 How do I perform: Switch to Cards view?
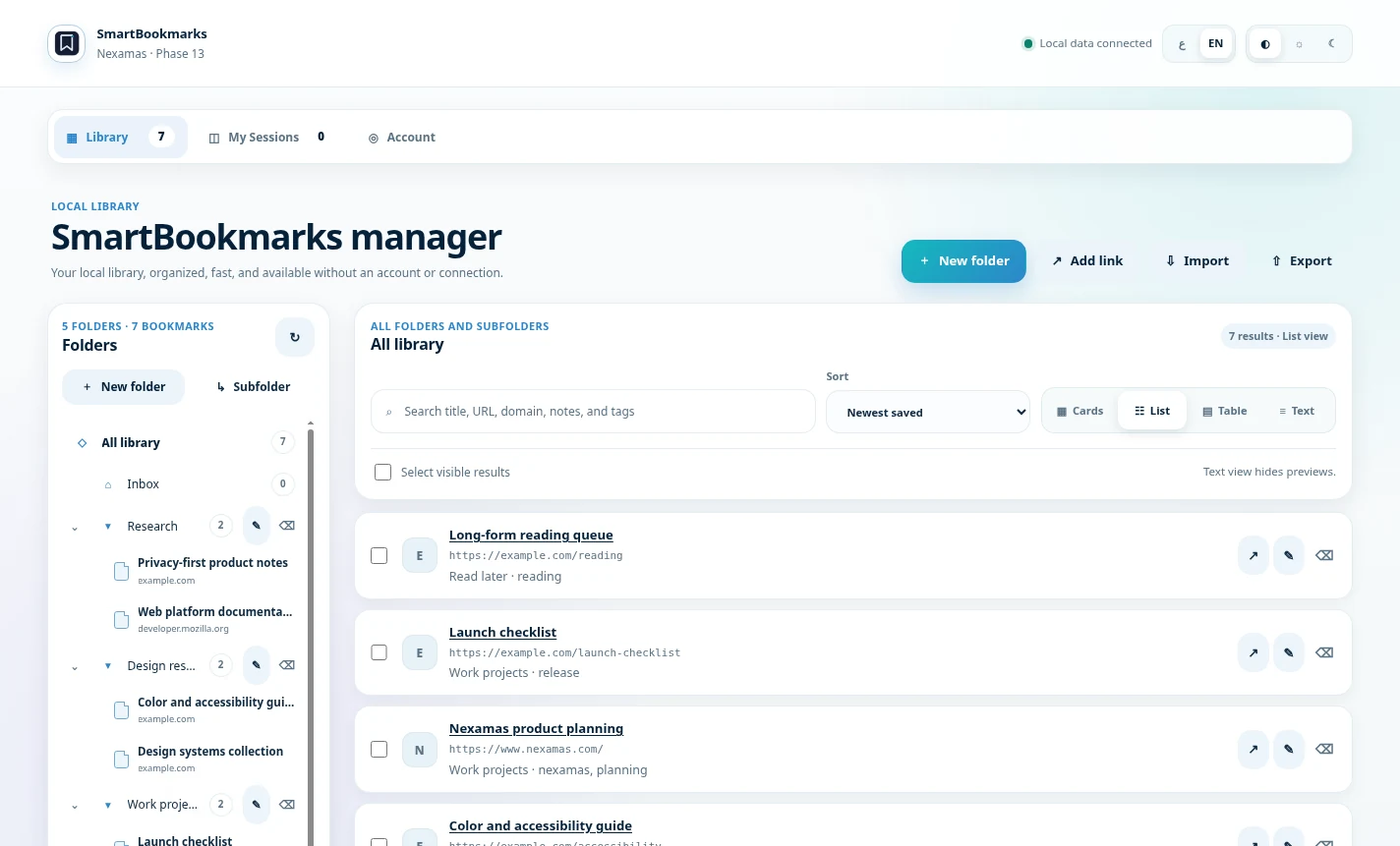(x=1079, y=412)
